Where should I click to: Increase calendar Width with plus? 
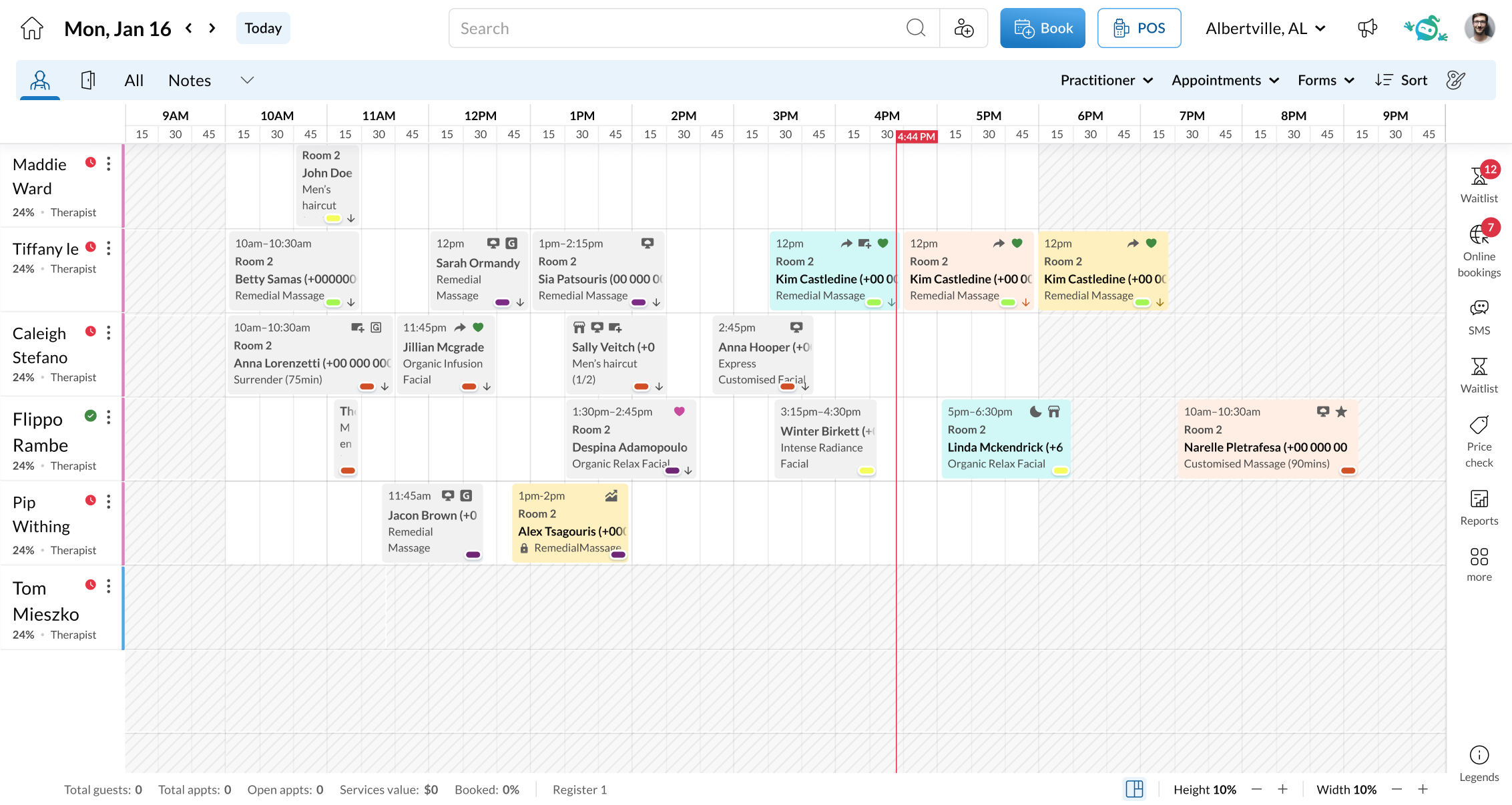[x=1423, y=789]
